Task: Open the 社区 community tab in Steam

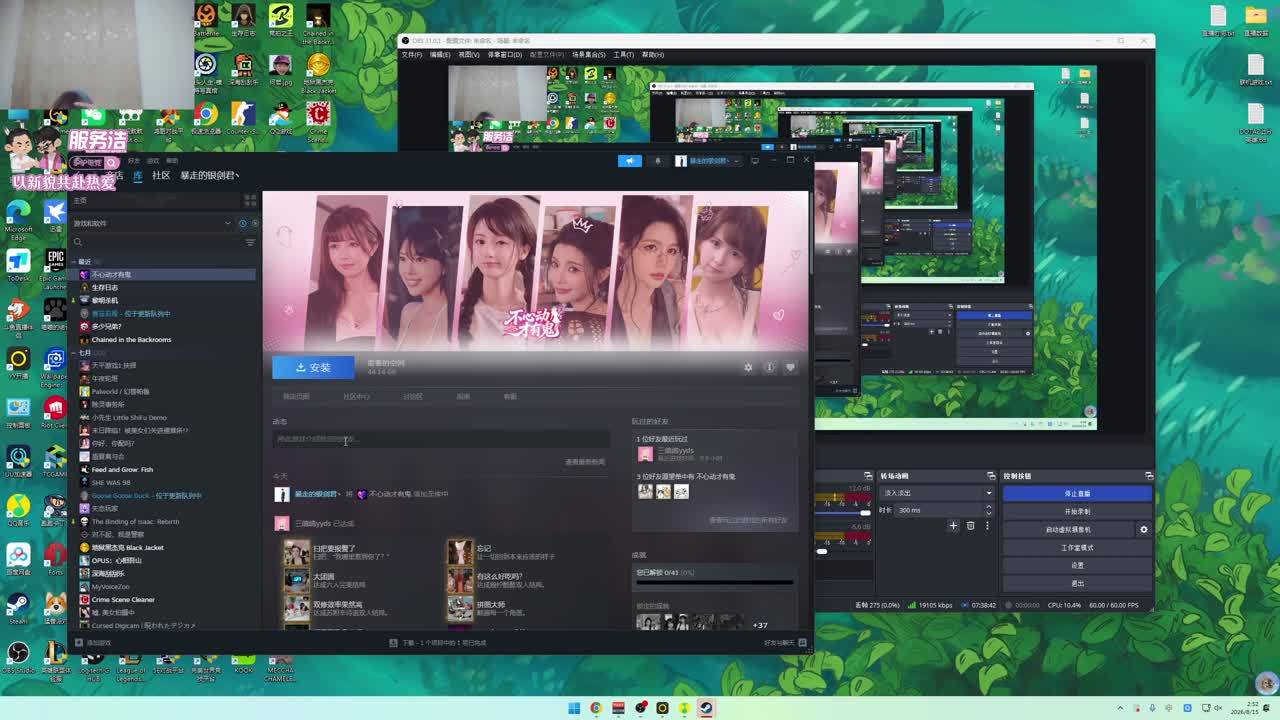Action: (161, 176)
